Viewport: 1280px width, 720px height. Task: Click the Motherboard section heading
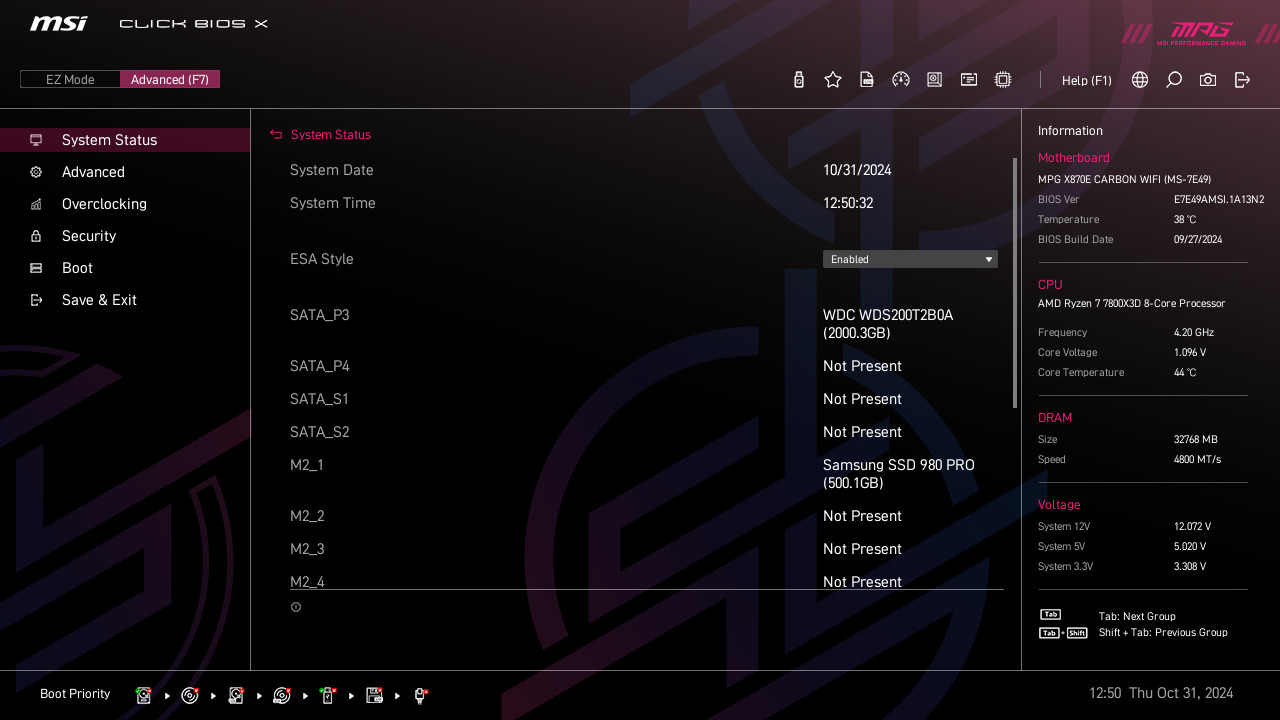(x=1074, y=158)
